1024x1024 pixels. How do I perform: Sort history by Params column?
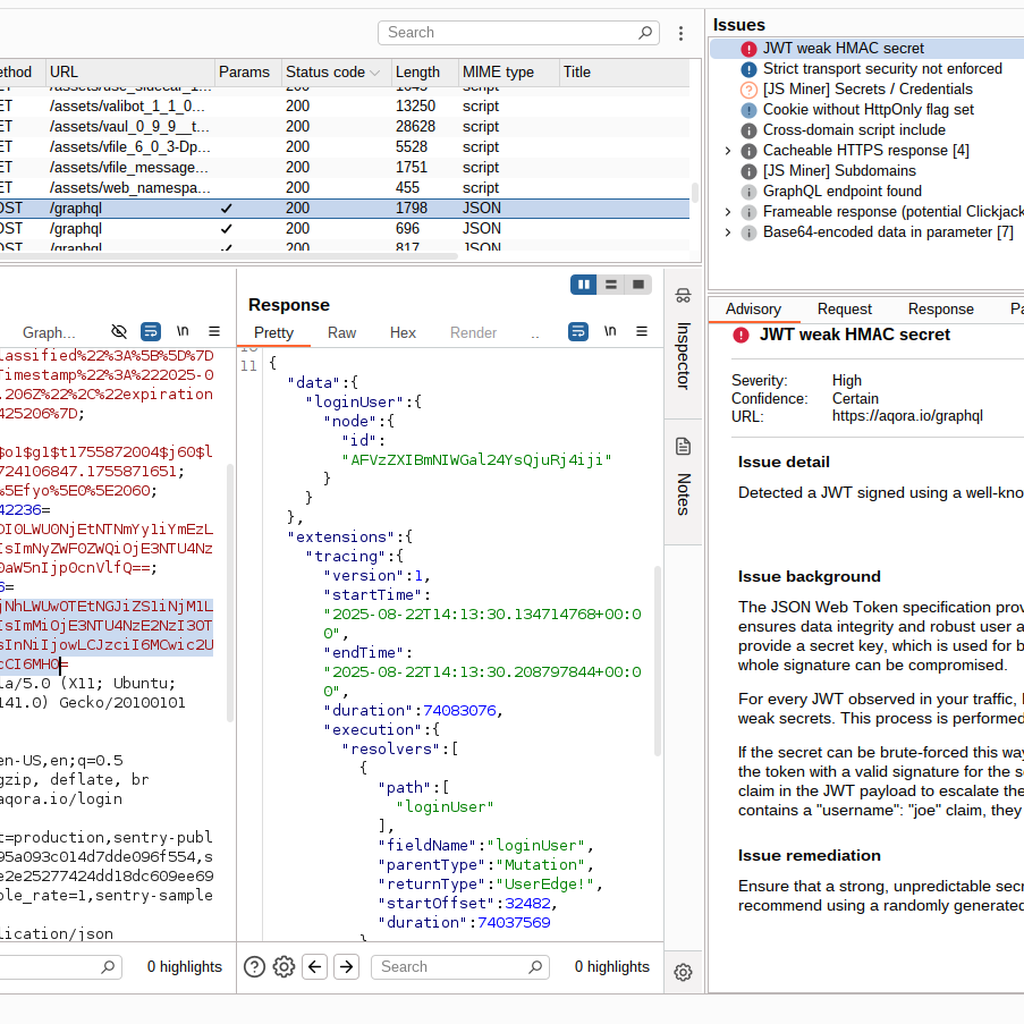(x=248, y=72)
